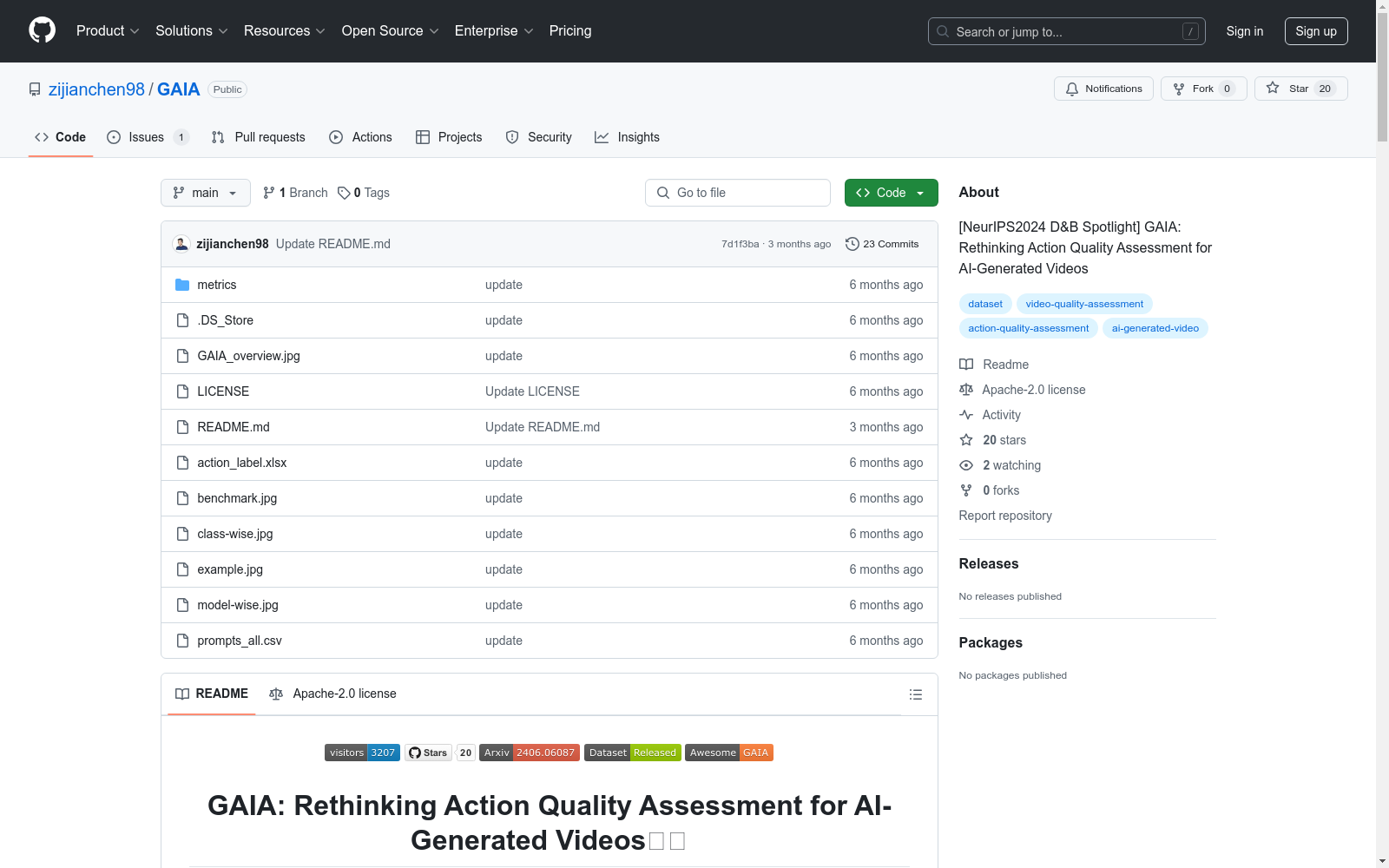1389x868 pixels.
Task: Click the page vertical scrollbar thumb
Action: (x=1382, y=76)
